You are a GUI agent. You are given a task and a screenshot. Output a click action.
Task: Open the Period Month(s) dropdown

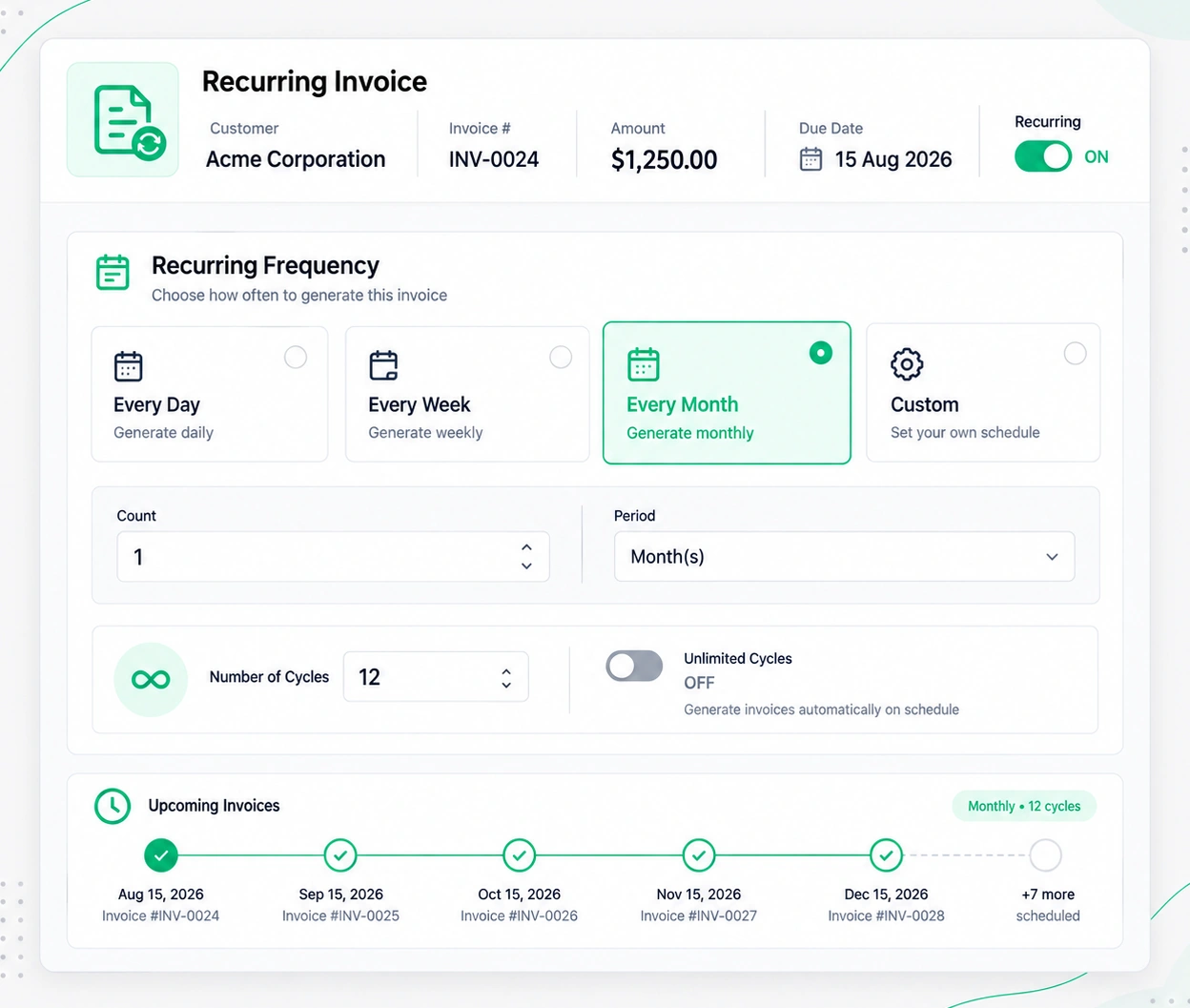844,556
